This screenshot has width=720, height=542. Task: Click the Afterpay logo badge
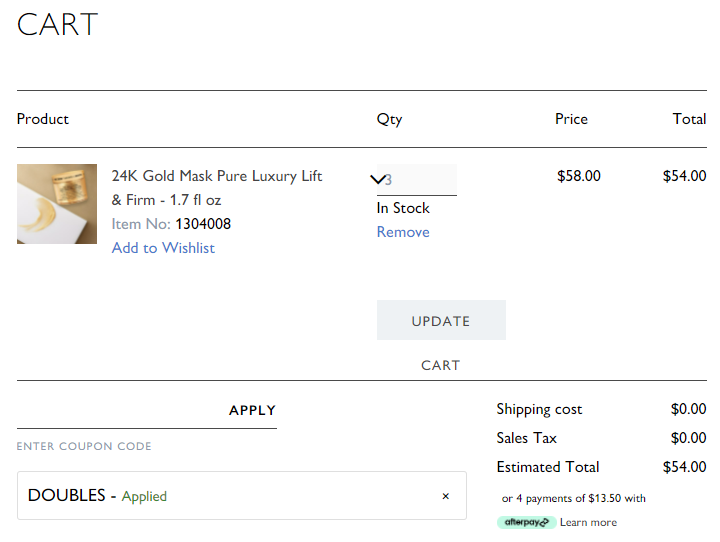(x=526, y=522)
